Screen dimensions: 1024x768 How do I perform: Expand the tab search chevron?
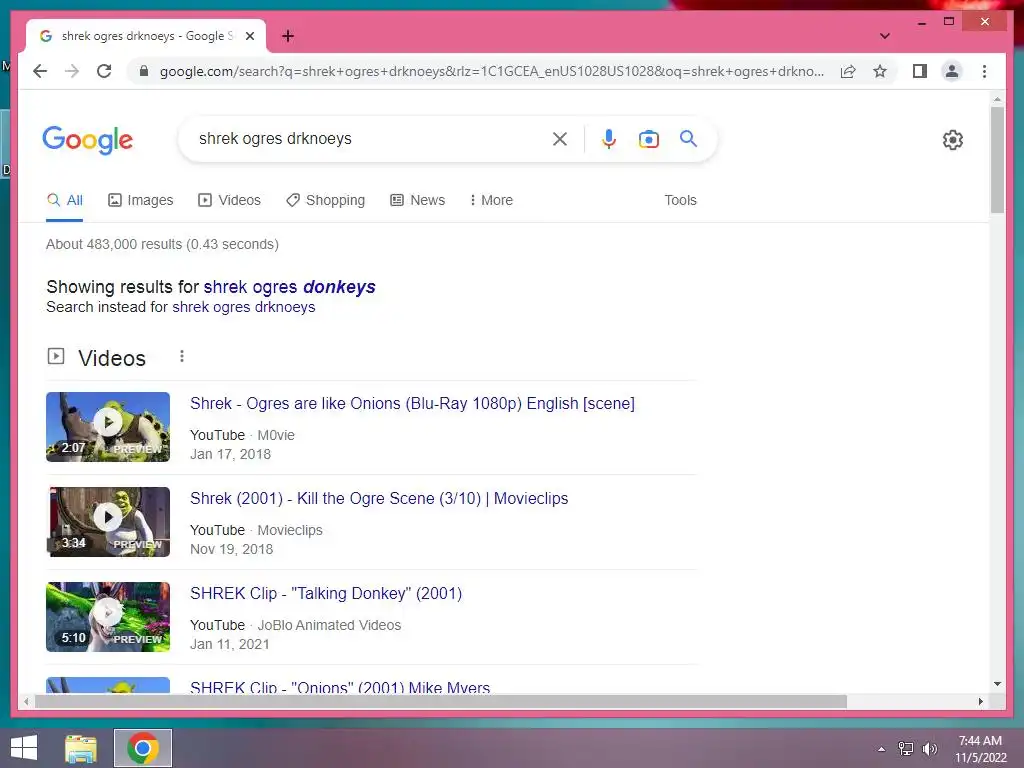point(884,36)
